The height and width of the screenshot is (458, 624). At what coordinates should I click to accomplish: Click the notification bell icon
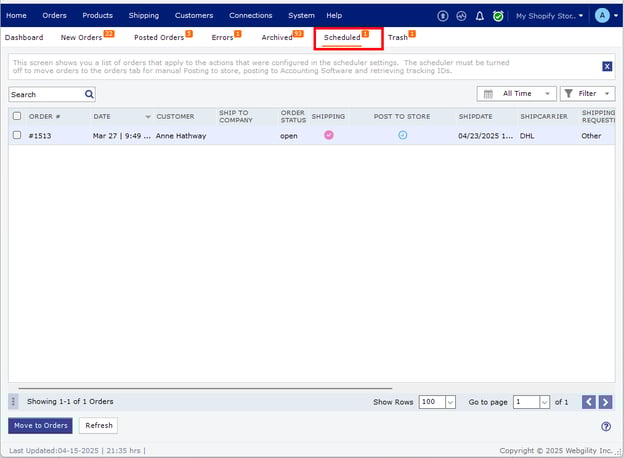[480, 16]
